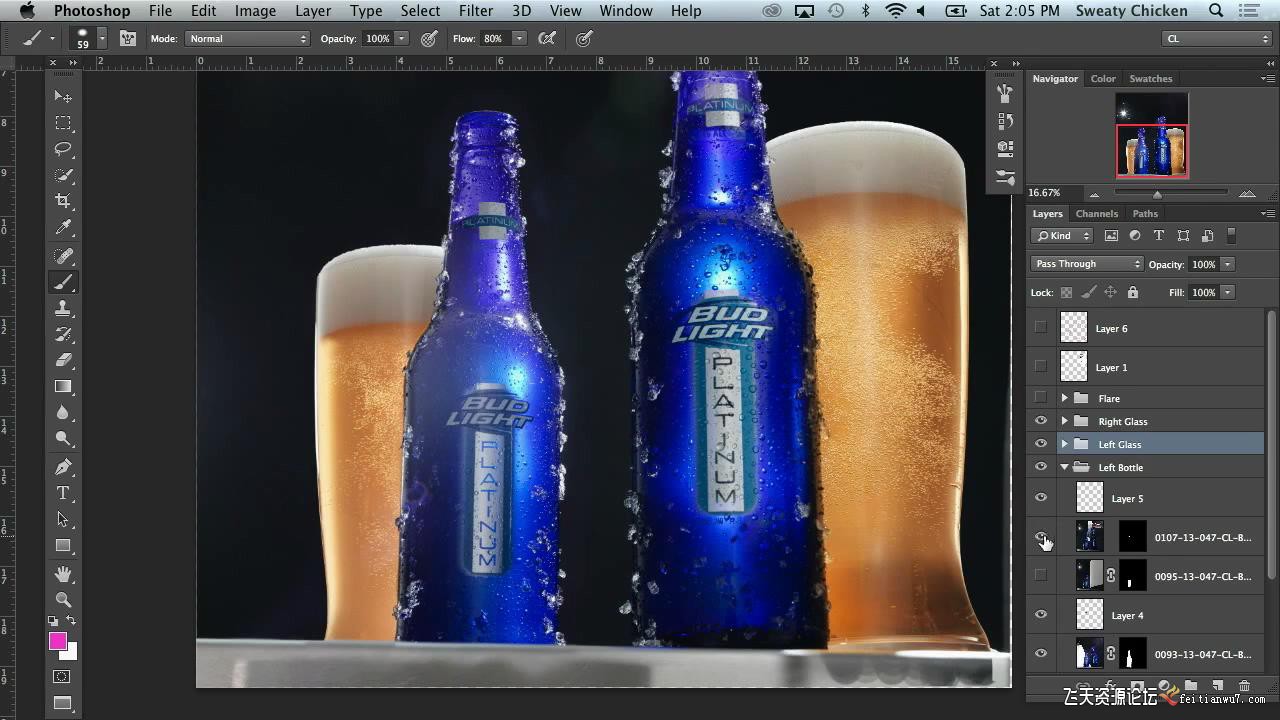
Task: Open the CL workspace dropdown
Action: click(1217, 38)
